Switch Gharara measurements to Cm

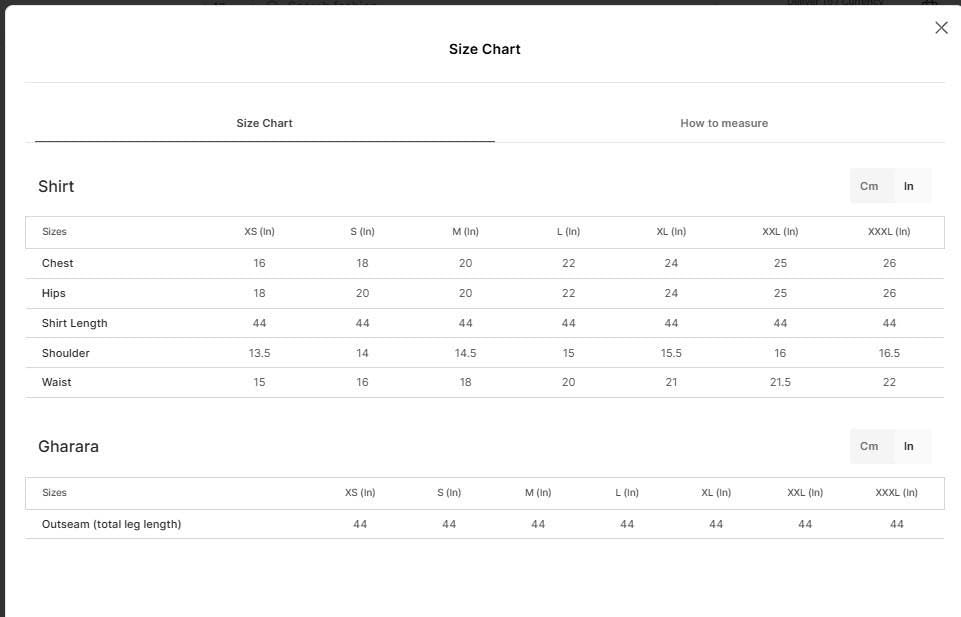[869, 446]
